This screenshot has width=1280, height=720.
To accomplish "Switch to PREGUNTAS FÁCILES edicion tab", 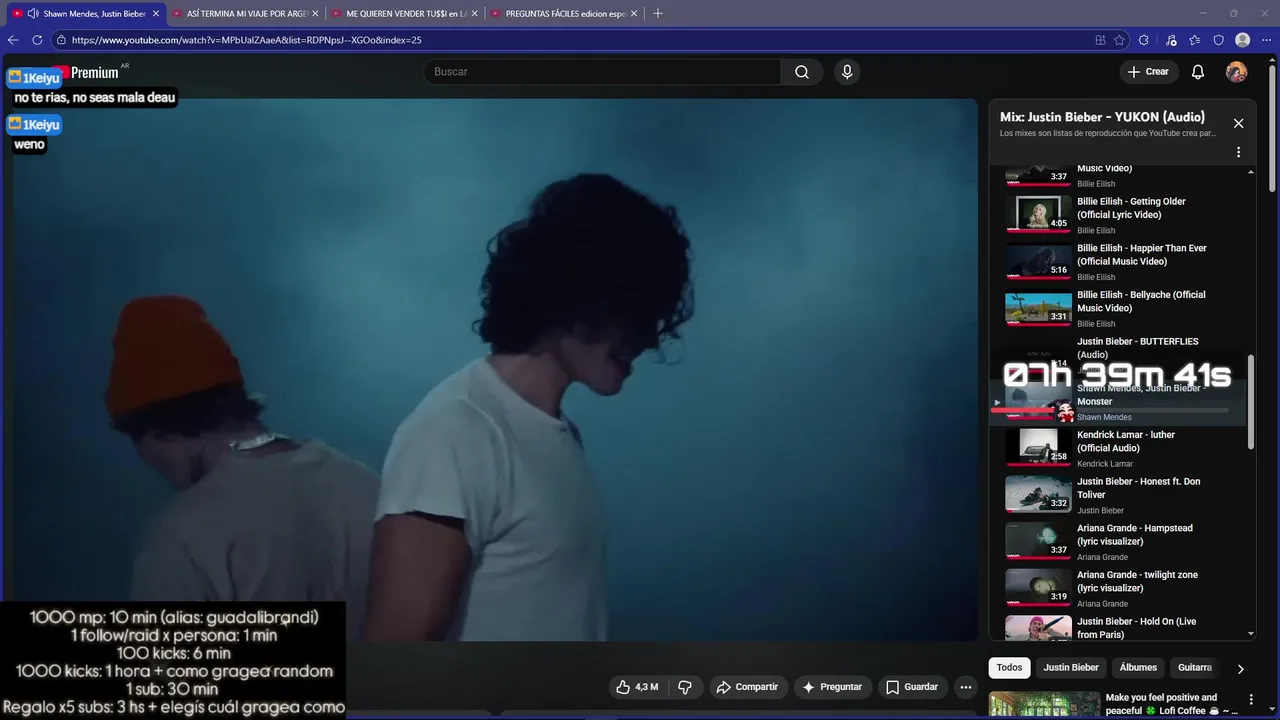I will [x=565, y=14].
